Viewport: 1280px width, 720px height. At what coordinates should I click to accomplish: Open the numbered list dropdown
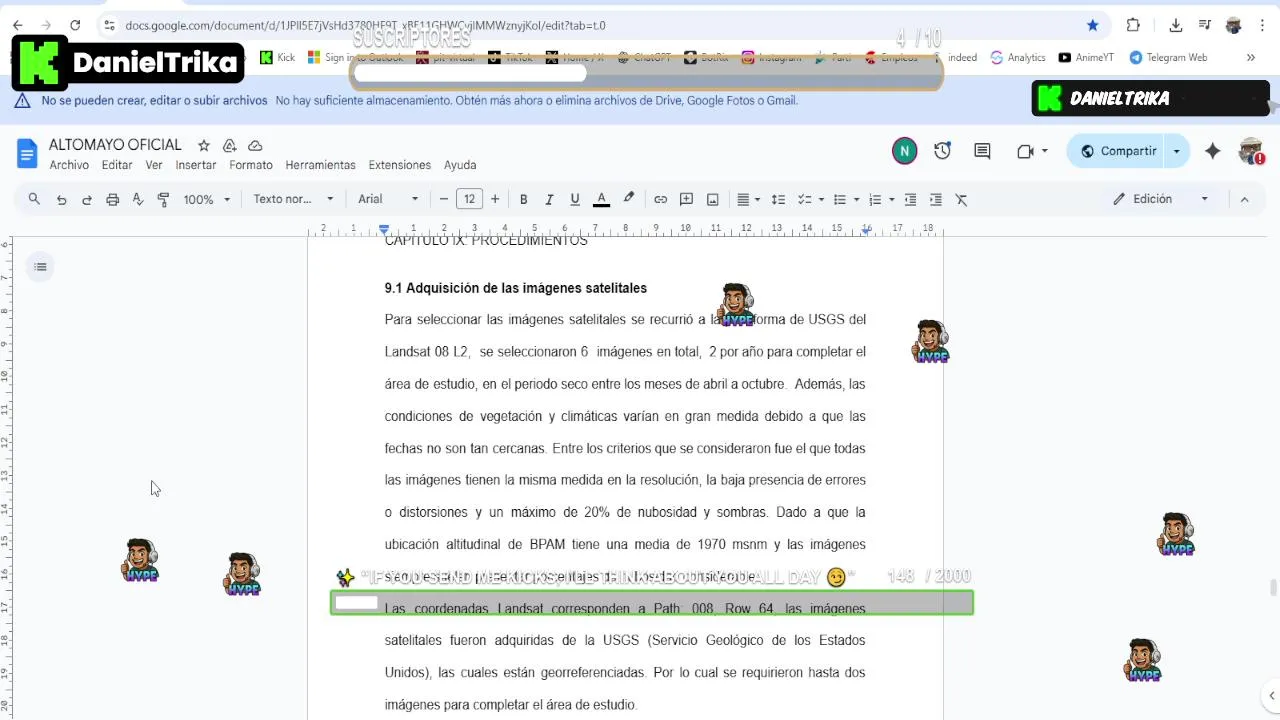(893, 199)
